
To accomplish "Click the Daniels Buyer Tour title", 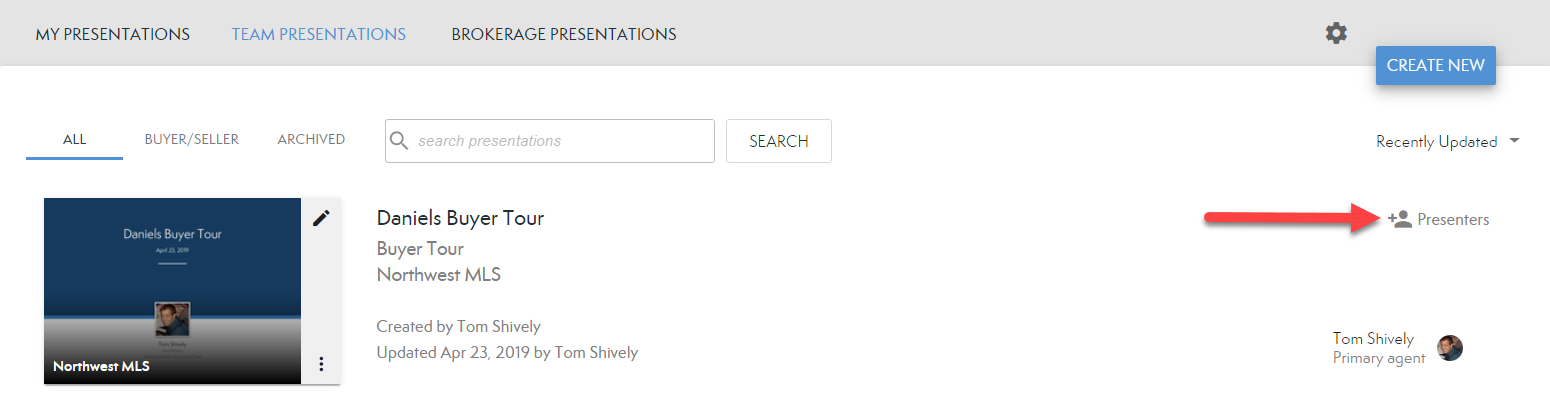I will tap(460, 218).
